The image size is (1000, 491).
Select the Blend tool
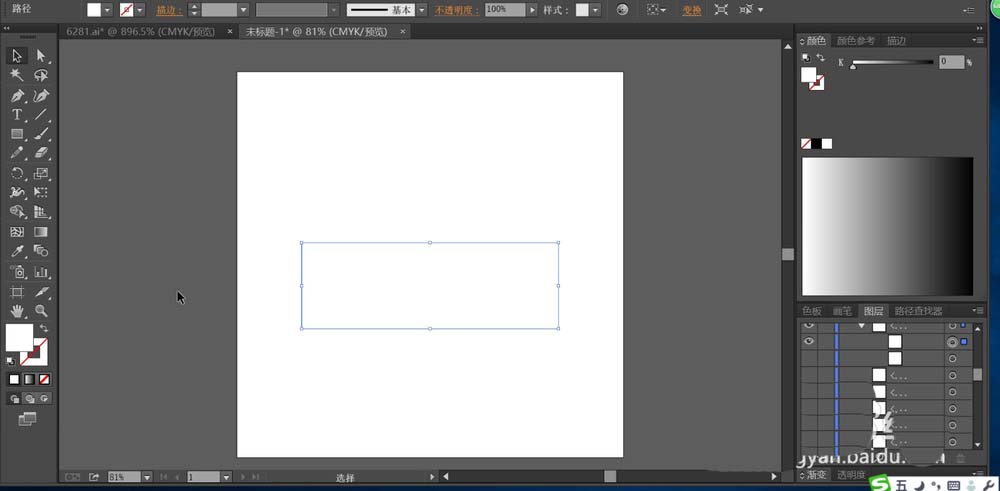[x=41, y=251]
